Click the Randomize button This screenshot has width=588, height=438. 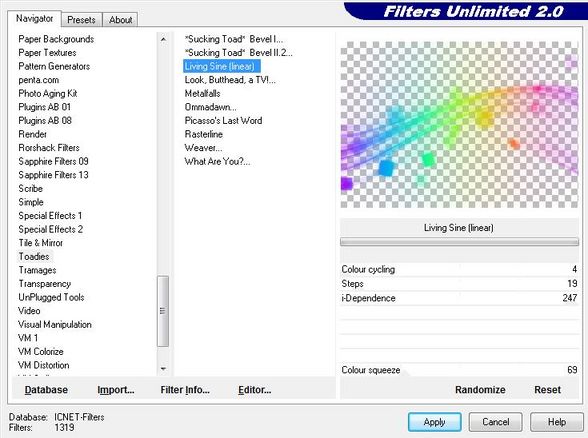[480, 390]
